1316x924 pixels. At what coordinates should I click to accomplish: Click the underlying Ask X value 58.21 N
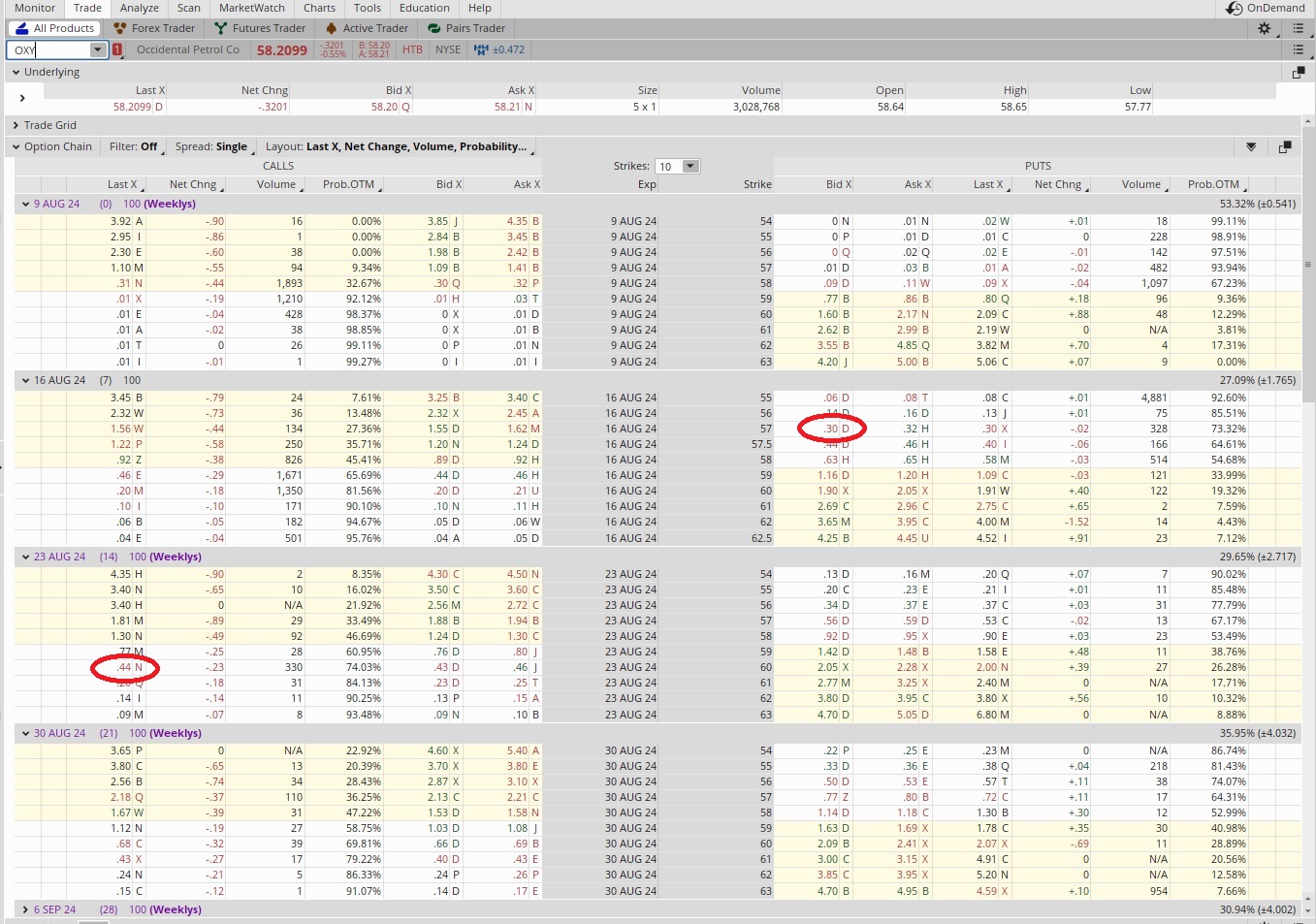[514, 107]
